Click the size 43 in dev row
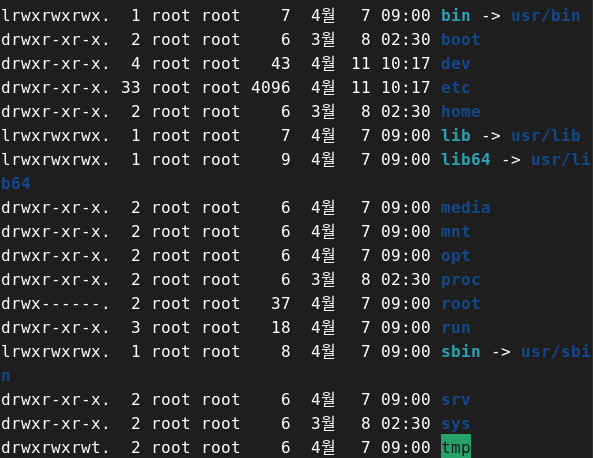 coord(281,64)
